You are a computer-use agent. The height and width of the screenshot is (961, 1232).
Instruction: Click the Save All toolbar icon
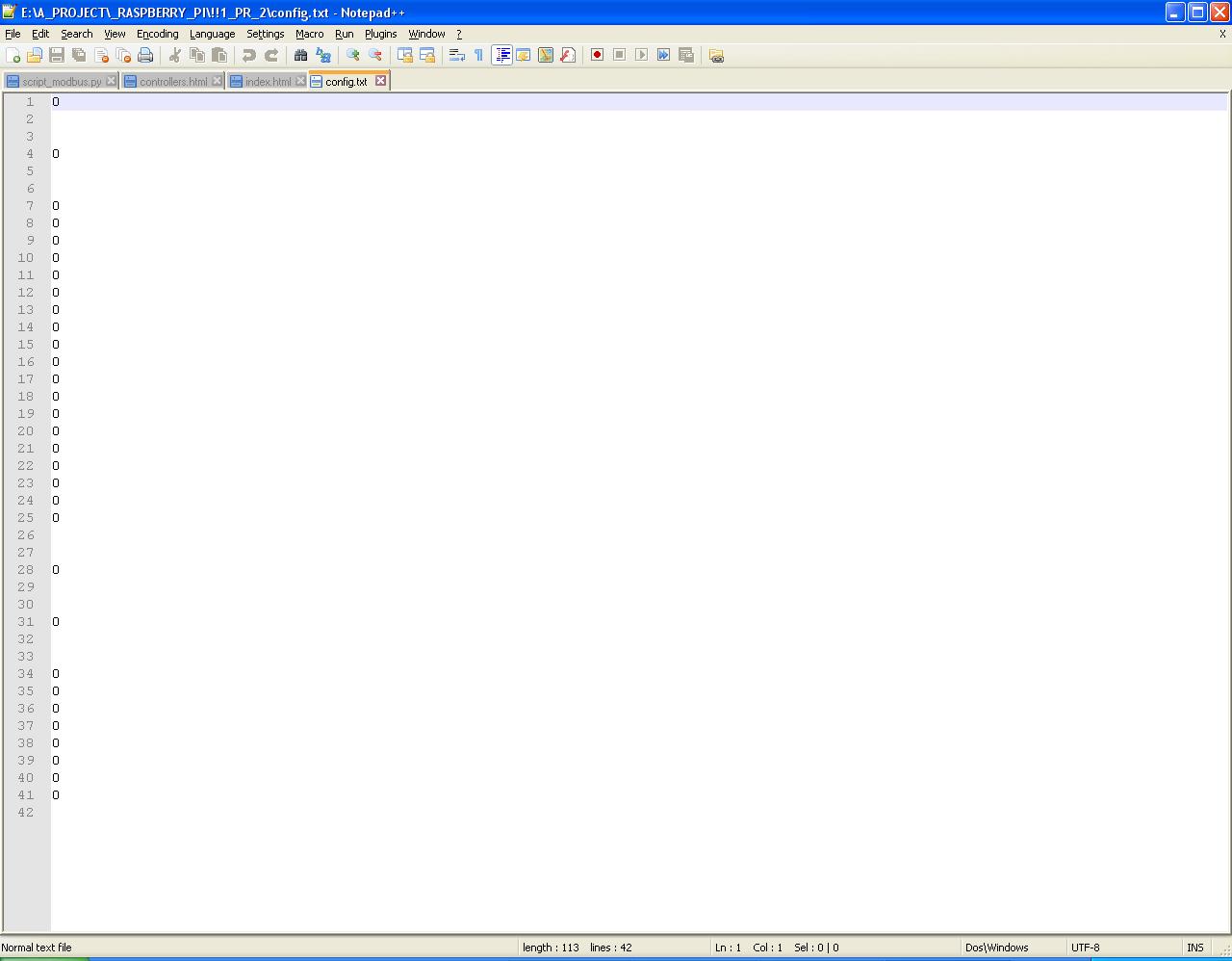pyautogui.click(x=79, y=55)
